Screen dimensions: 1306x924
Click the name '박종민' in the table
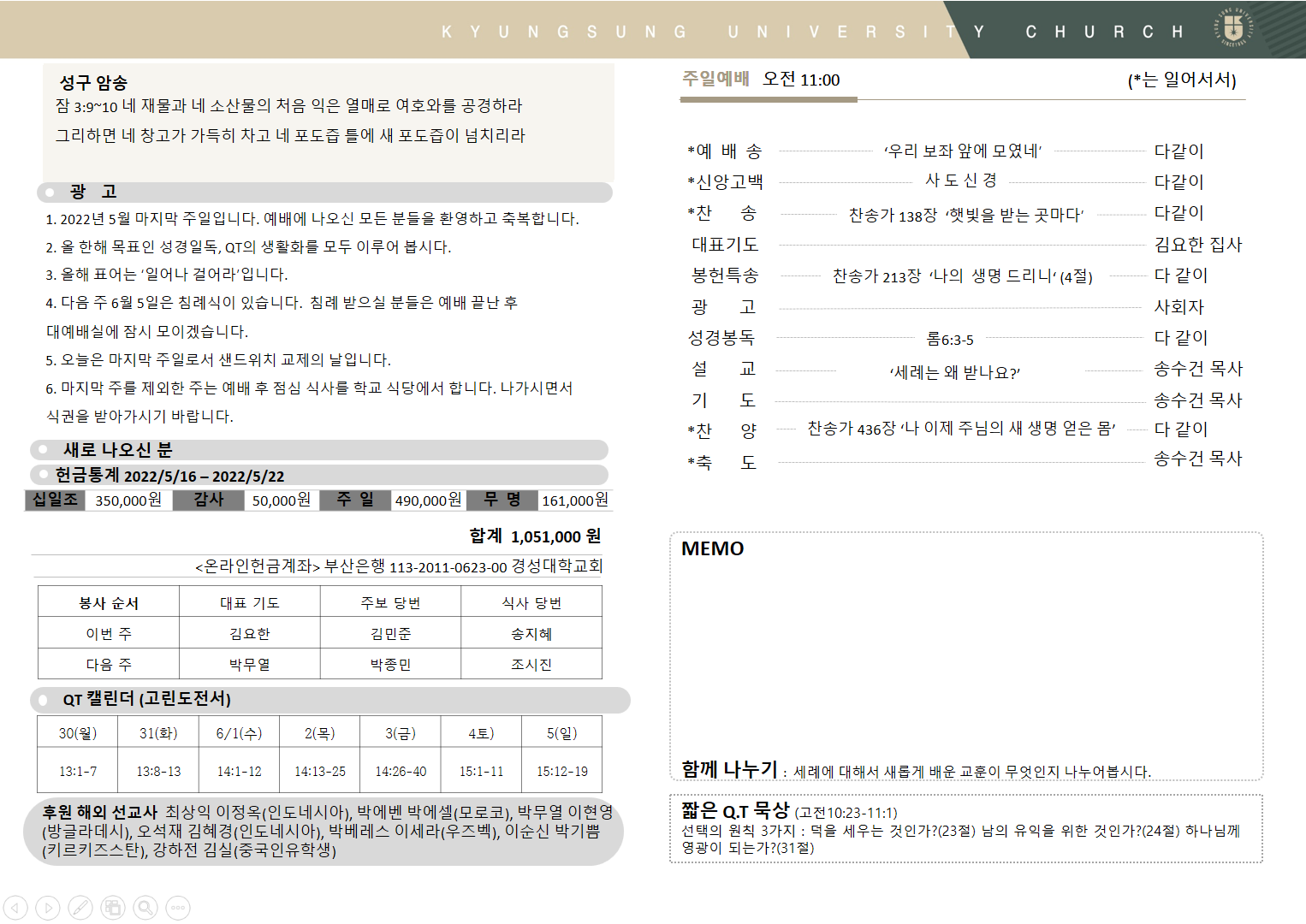pos(390,665)
